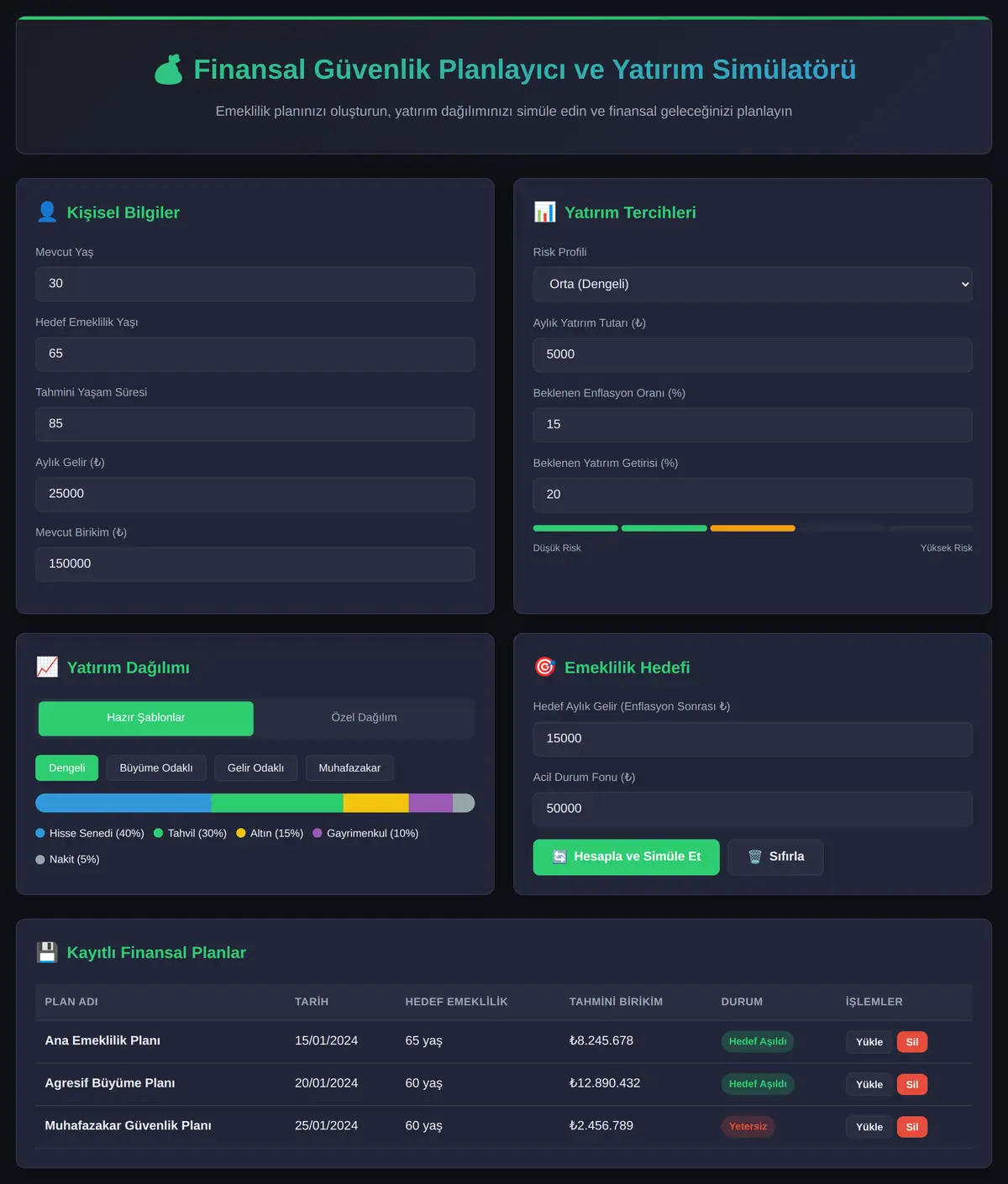Click the 25/01/2024 date cell
This screenshot has width=1008, height=1184.
pyautogui.click(x=326, y=1126)
